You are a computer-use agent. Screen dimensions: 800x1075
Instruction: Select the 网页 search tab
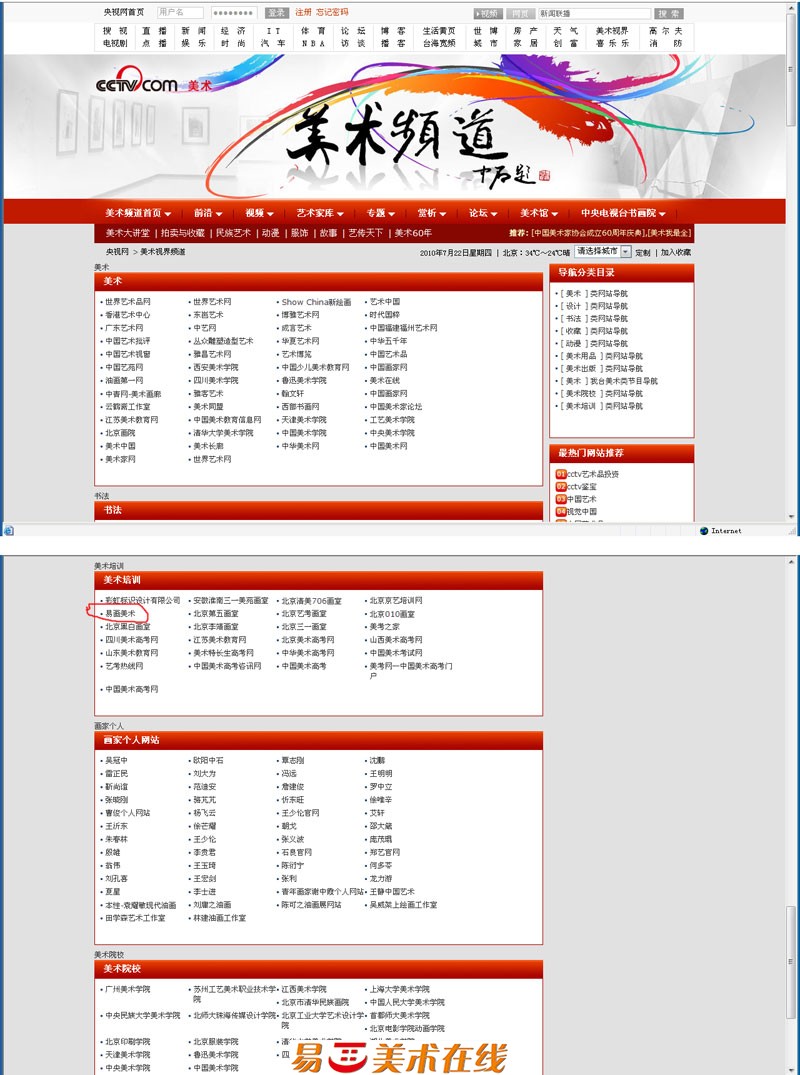(521, 14)
